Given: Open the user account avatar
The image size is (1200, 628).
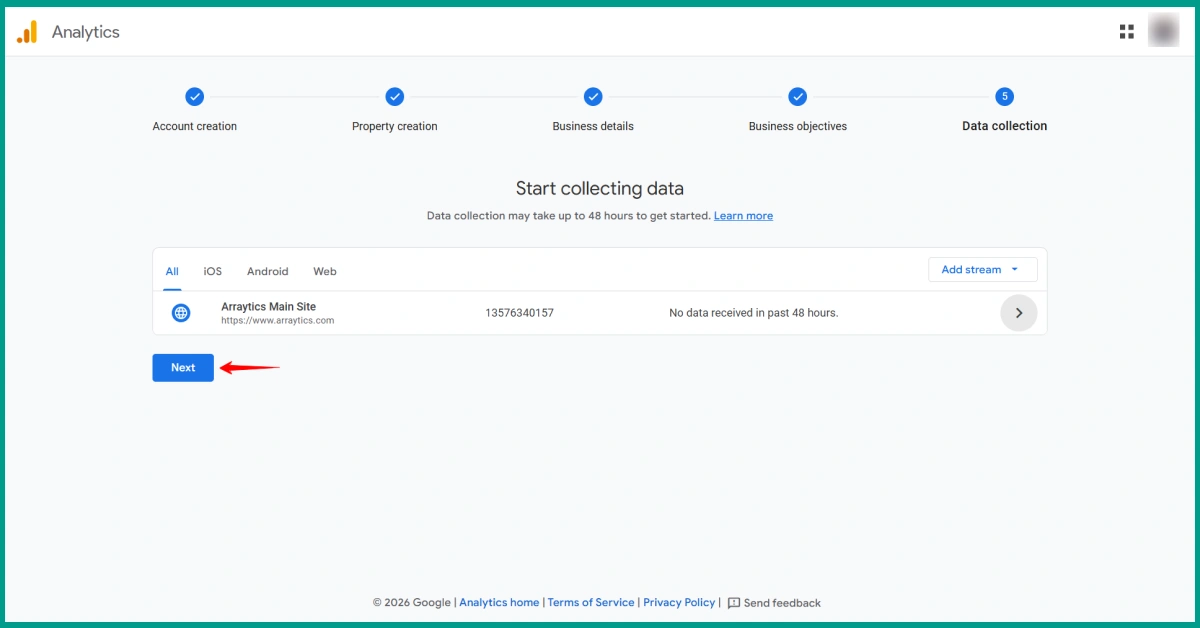Looking at the screenshot, I should (1163, 32).
